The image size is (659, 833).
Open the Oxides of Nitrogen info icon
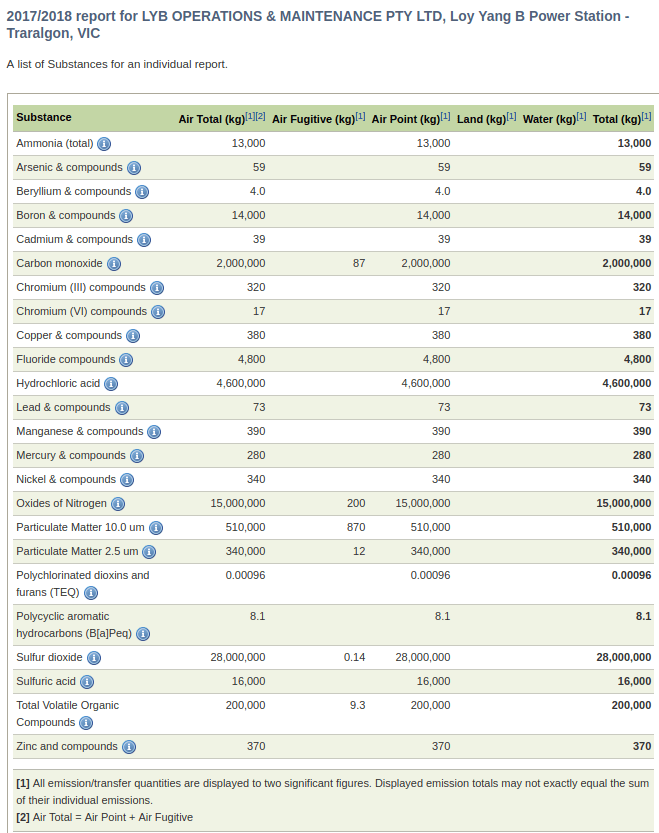[x=118, y=504]
